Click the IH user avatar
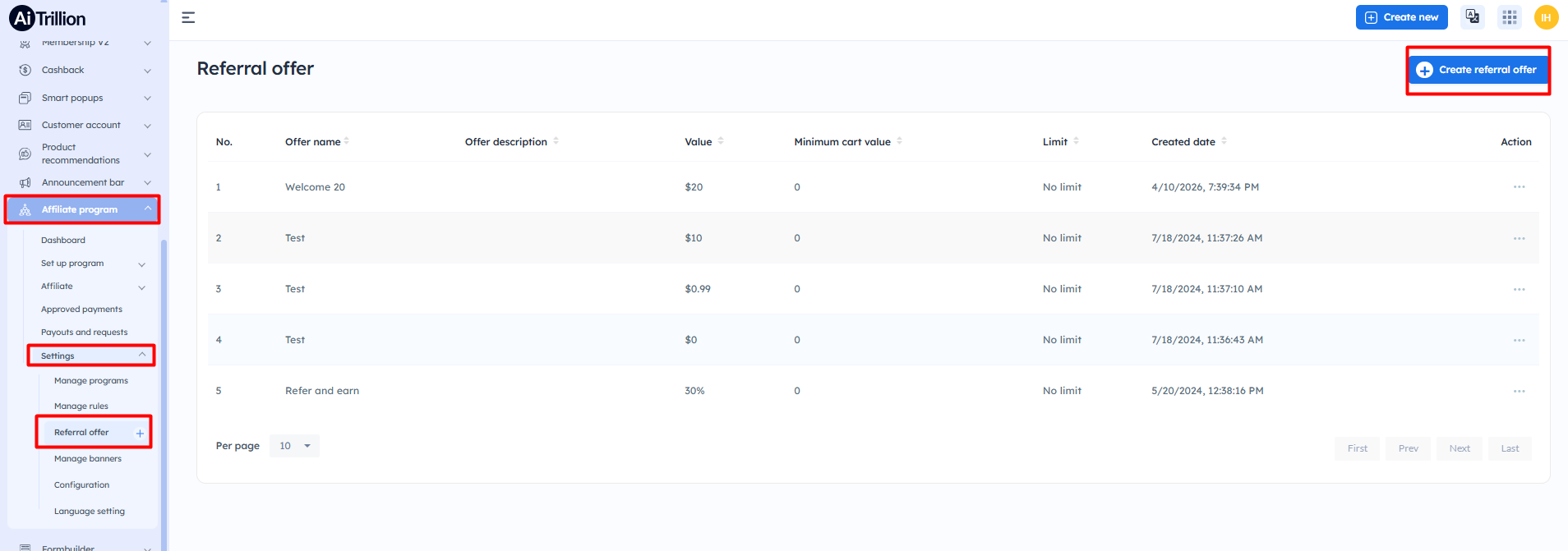The width and height of the screenshot is (1568, 551). point(1546,17)
